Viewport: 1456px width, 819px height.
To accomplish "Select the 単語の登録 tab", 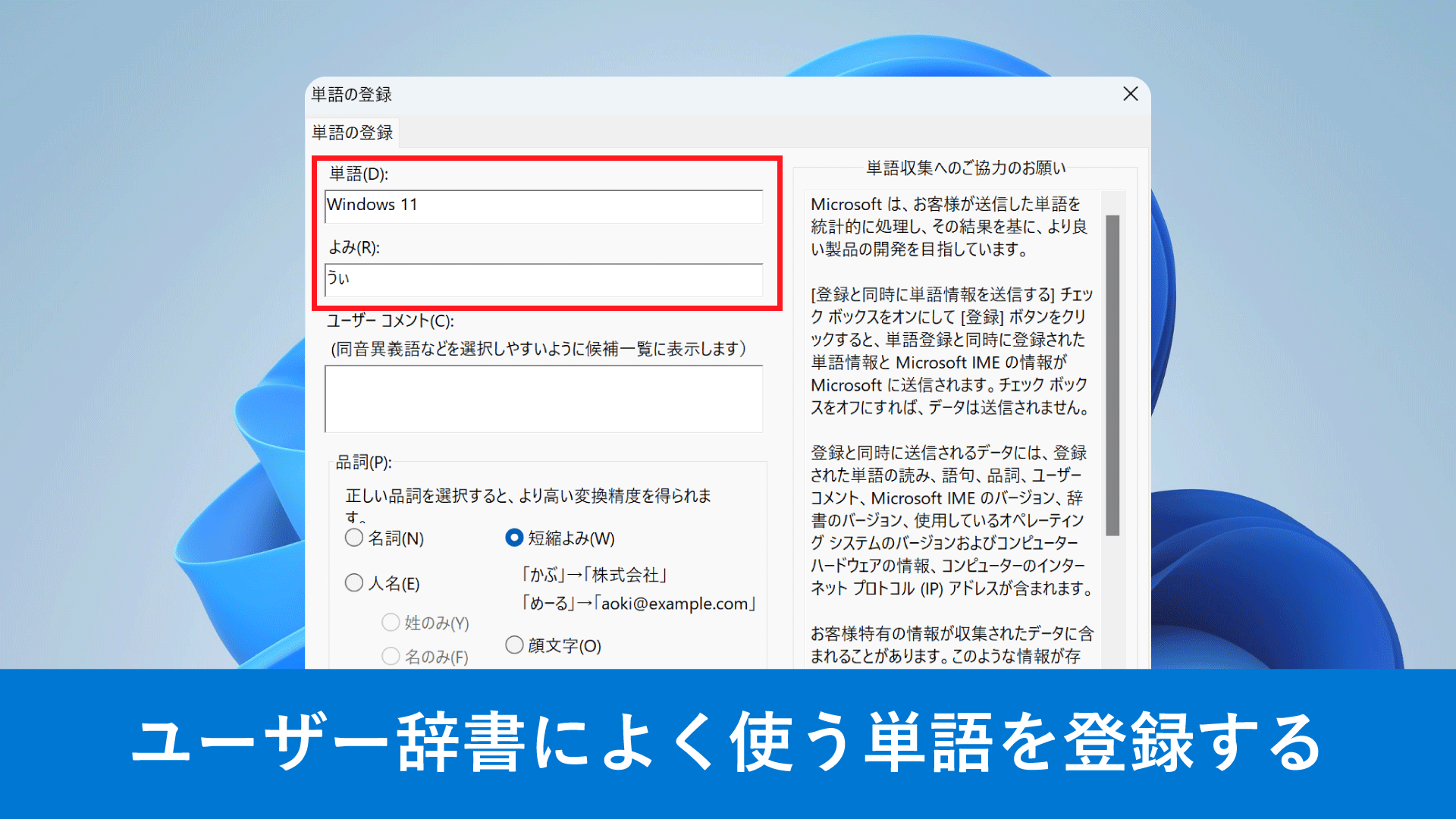I will pyautogui.click(x=353, y=133).
